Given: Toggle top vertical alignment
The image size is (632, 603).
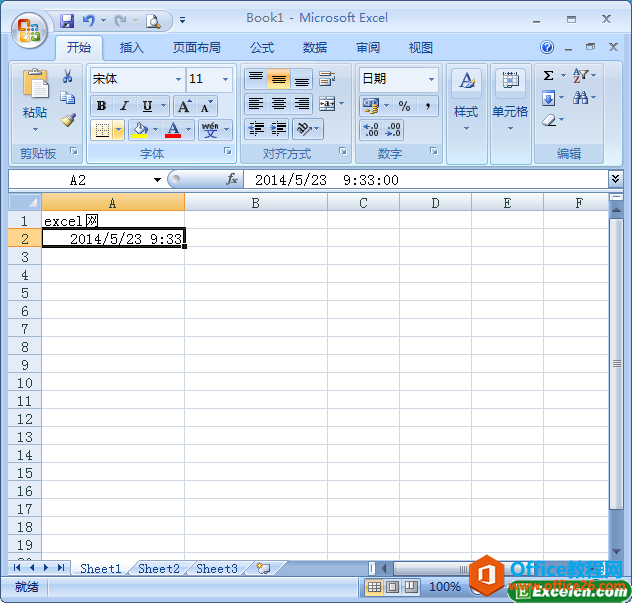Looking at the screenshot, I should 256,79.
